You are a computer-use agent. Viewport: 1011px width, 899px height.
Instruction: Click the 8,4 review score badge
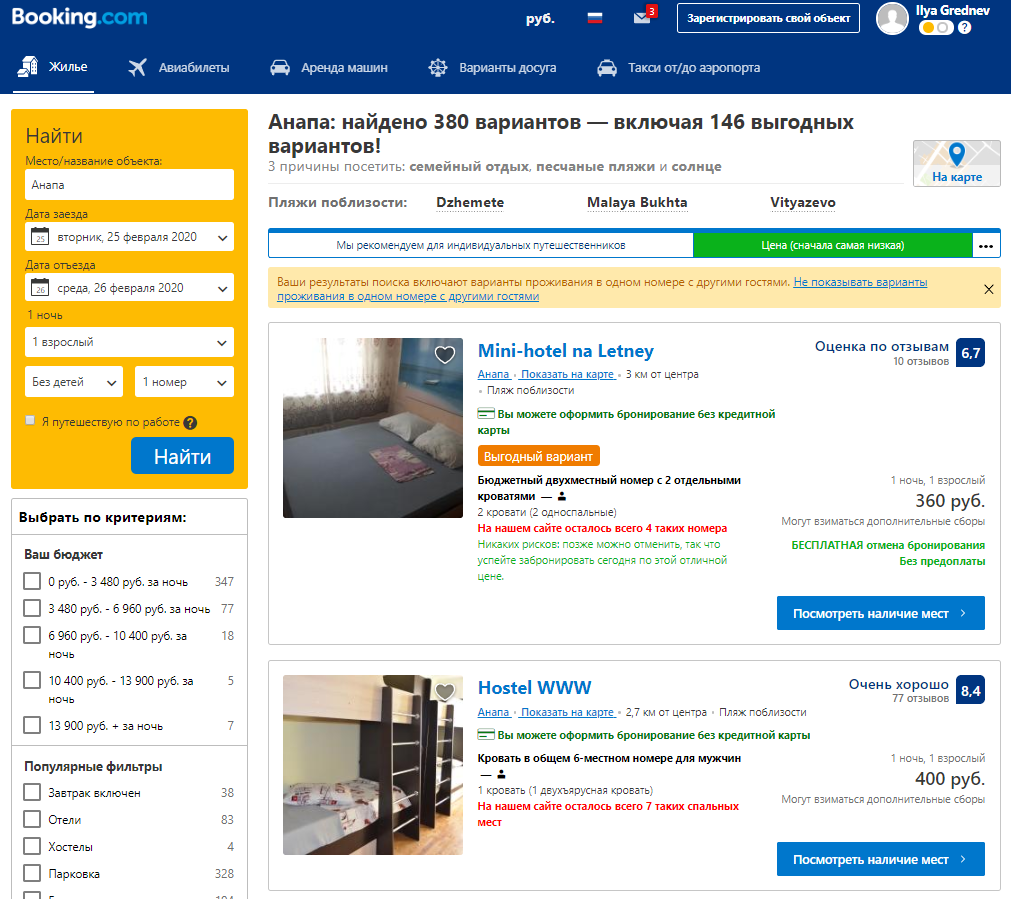[970, 691]
